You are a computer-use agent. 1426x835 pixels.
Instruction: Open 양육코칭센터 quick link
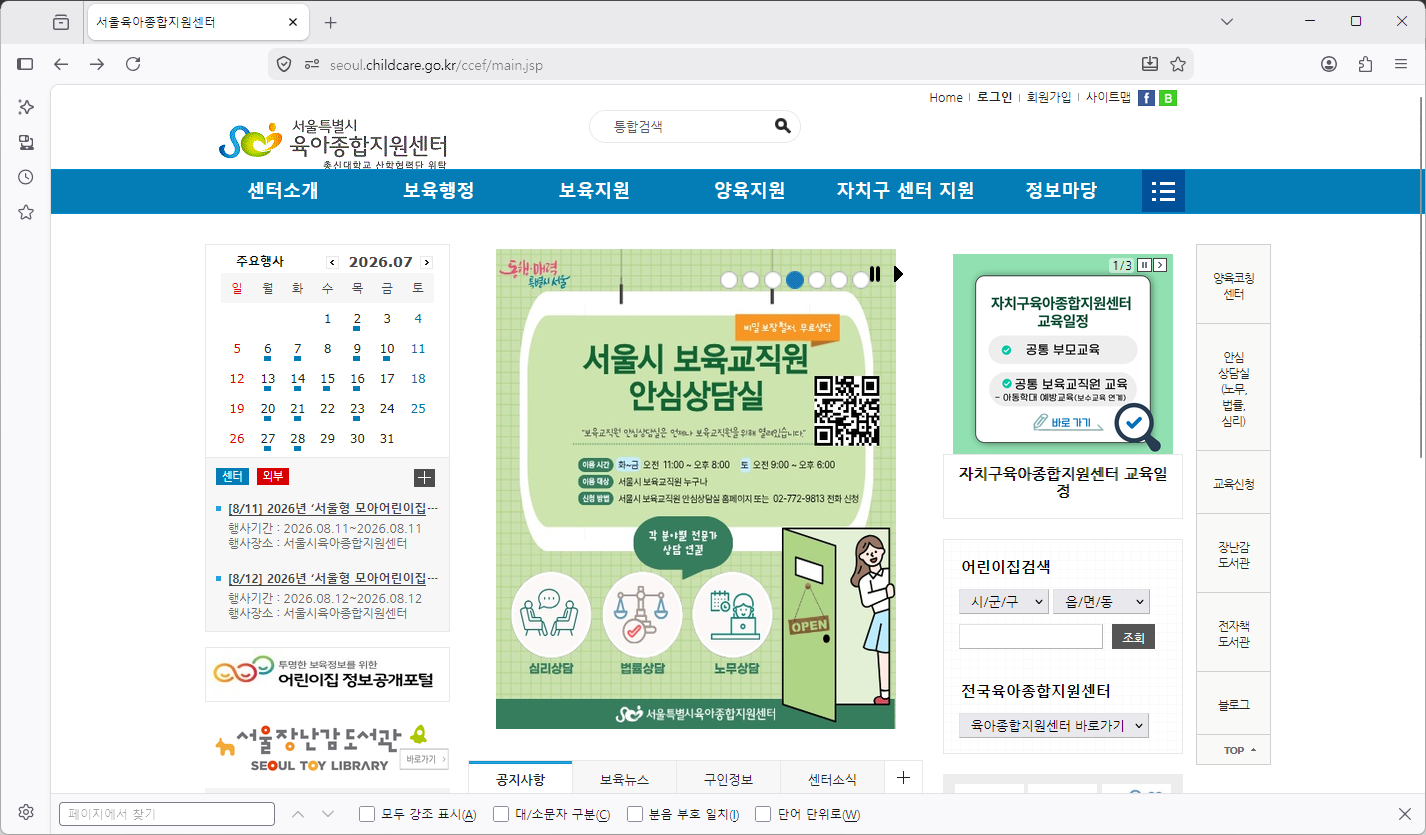click(1233, 285)
